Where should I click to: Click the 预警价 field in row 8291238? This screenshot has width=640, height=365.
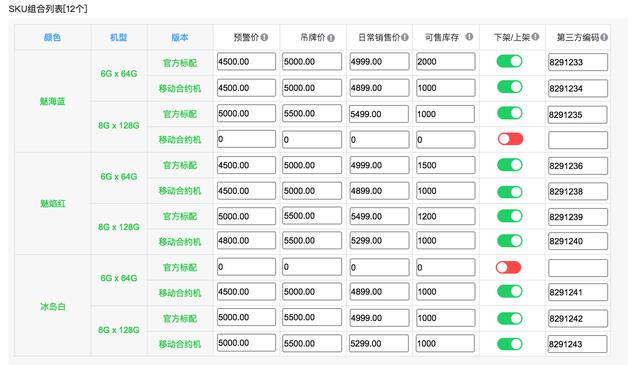[x=246, y=191]
